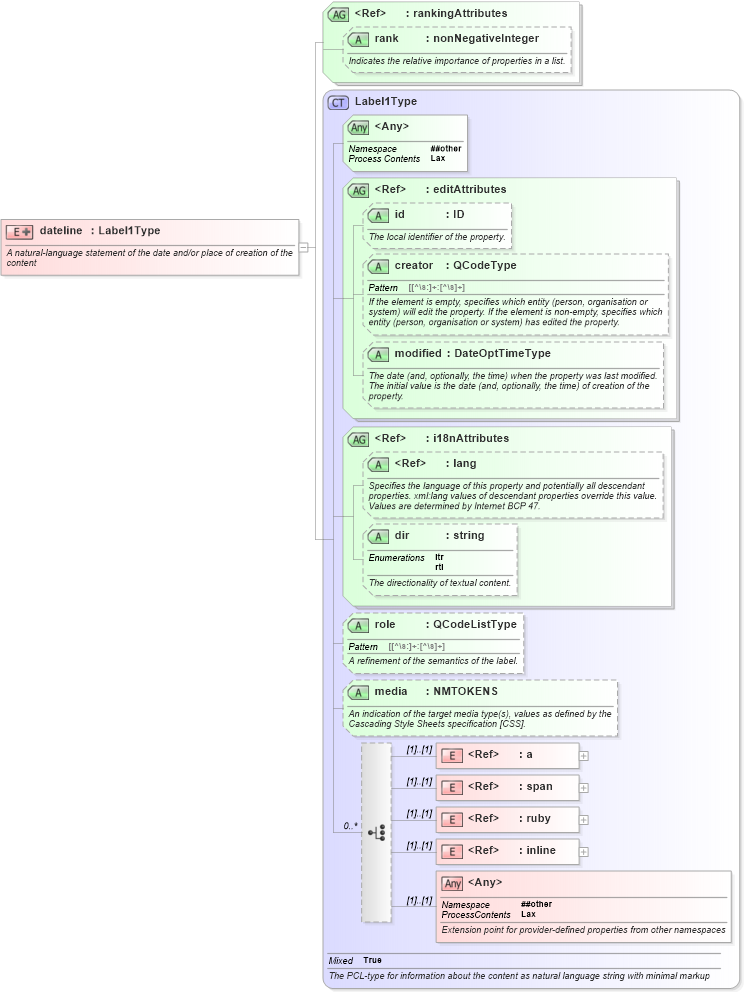Screen dimensions: 744x992
Task: Click 'The local identifier of the property' description
Action: coord(437,237)
